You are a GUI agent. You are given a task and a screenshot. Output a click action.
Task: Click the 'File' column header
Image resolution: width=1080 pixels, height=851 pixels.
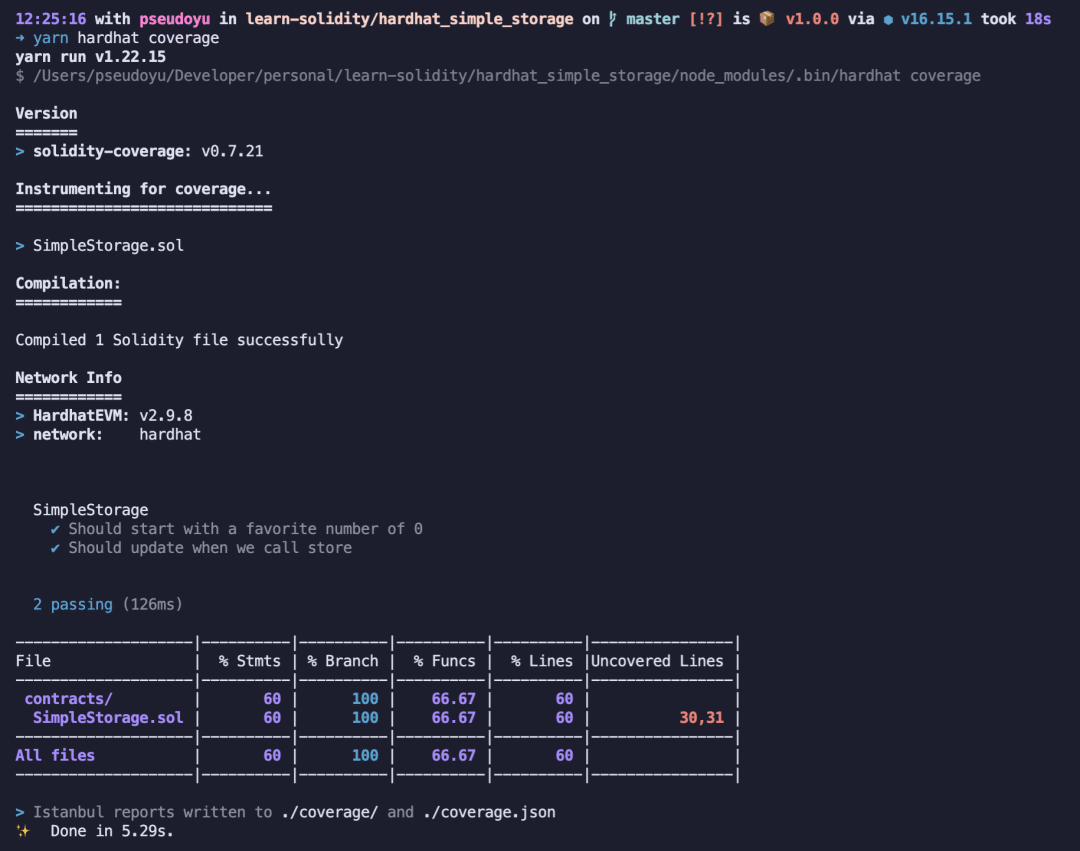(33, 661)
